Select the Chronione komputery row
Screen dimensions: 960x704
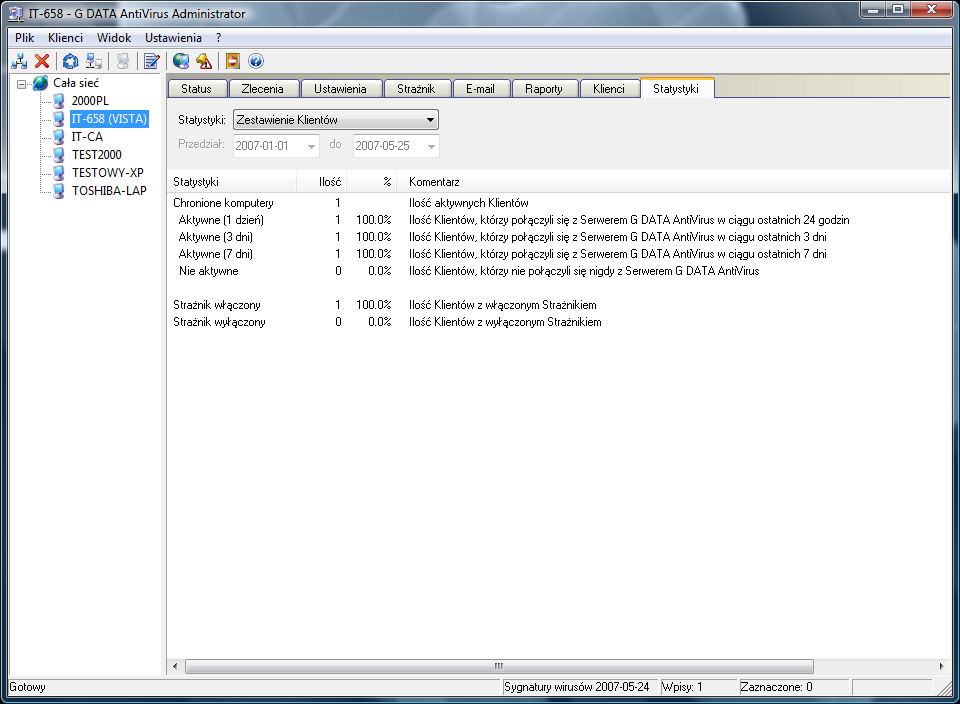click(558, 203)
